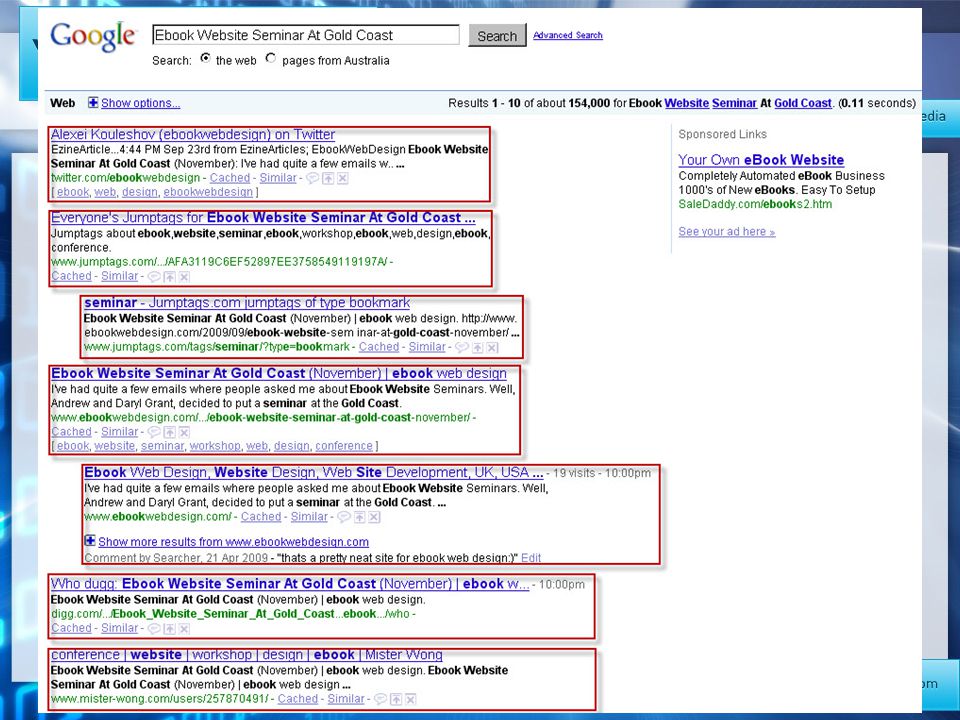960x720 pixels.
Task: Promote the ebook-website-seminar-at-gold-coast-november result
Action: [170, 432]
